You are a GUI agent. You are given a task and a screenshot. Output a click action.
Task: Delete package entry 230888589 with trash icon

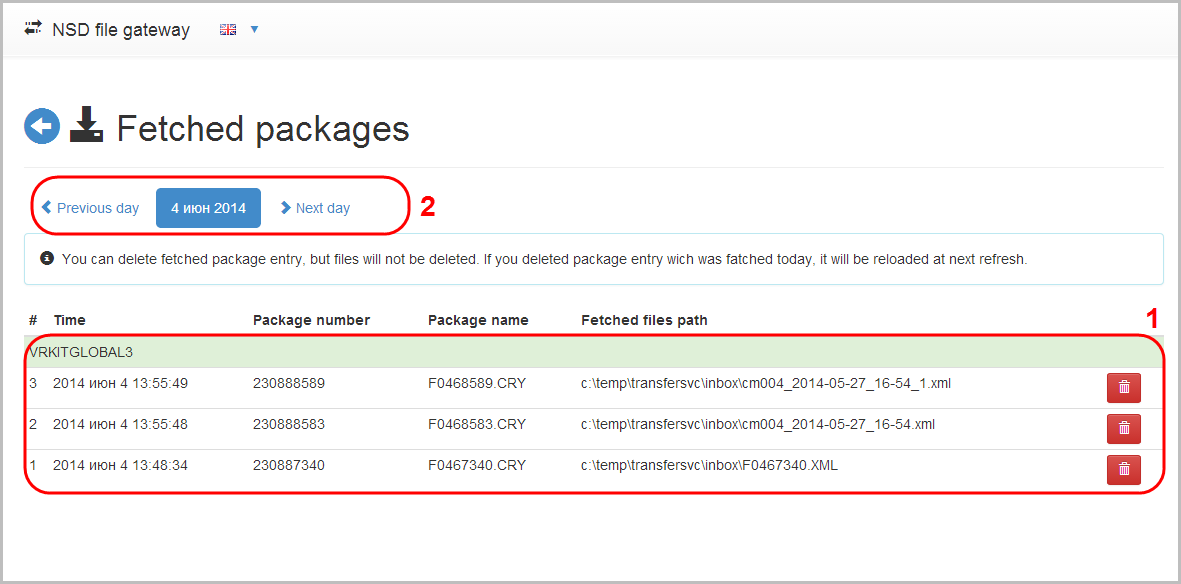pyautogui.click(x=1124, y=387)
